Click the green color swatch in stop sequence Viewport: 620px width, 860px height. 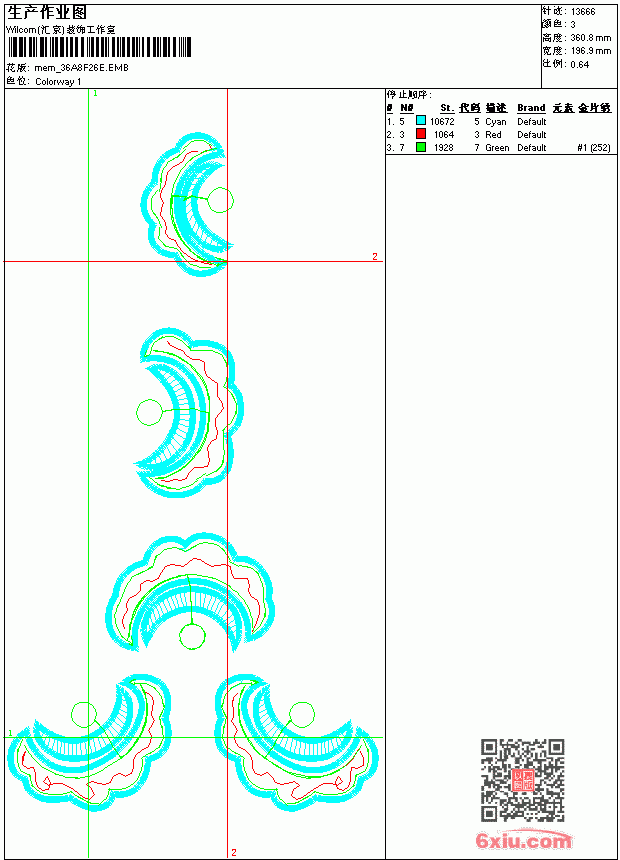tap(421, 147)
